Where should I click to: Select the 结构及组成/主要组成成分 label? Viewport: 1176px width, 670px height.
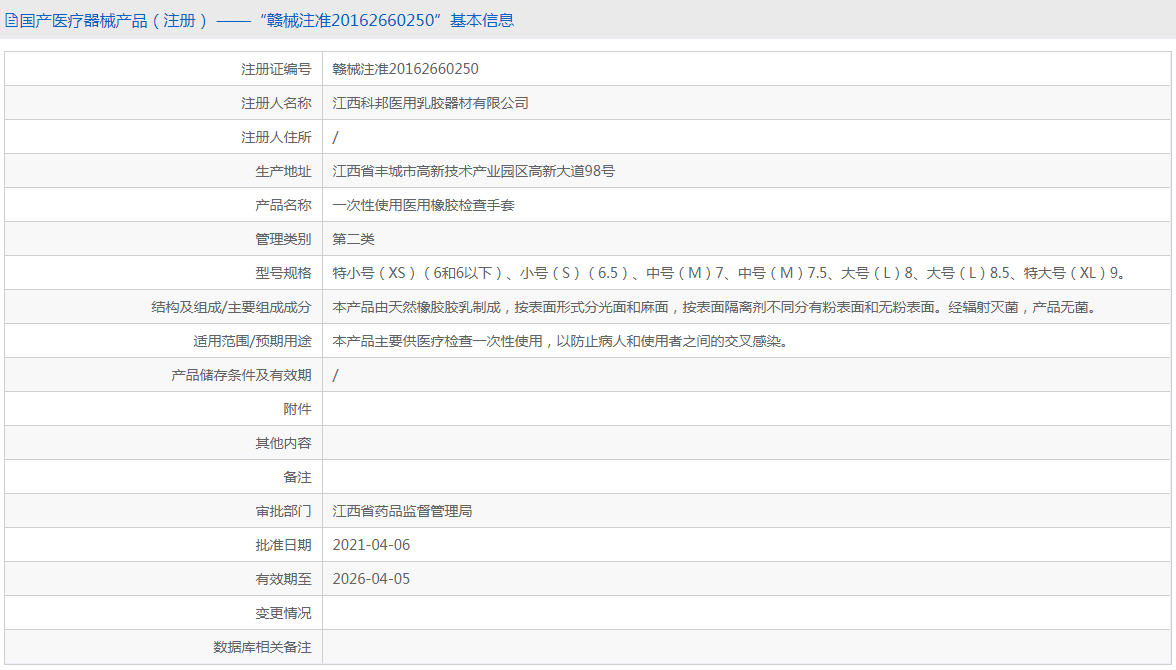pyautogui.click(x=231, y=307)
